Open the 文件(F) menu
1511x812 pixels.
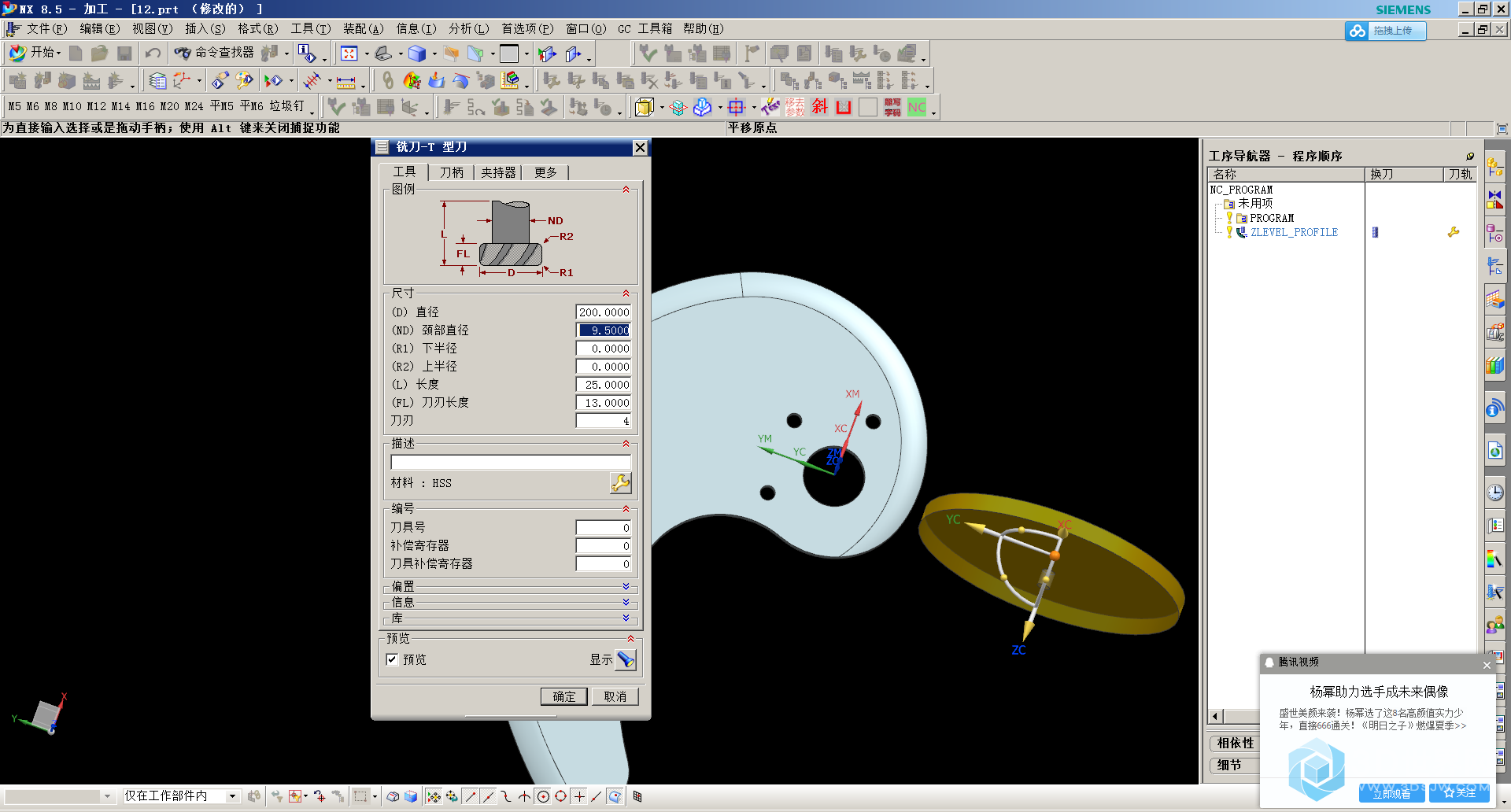click(x=46, y=29)
